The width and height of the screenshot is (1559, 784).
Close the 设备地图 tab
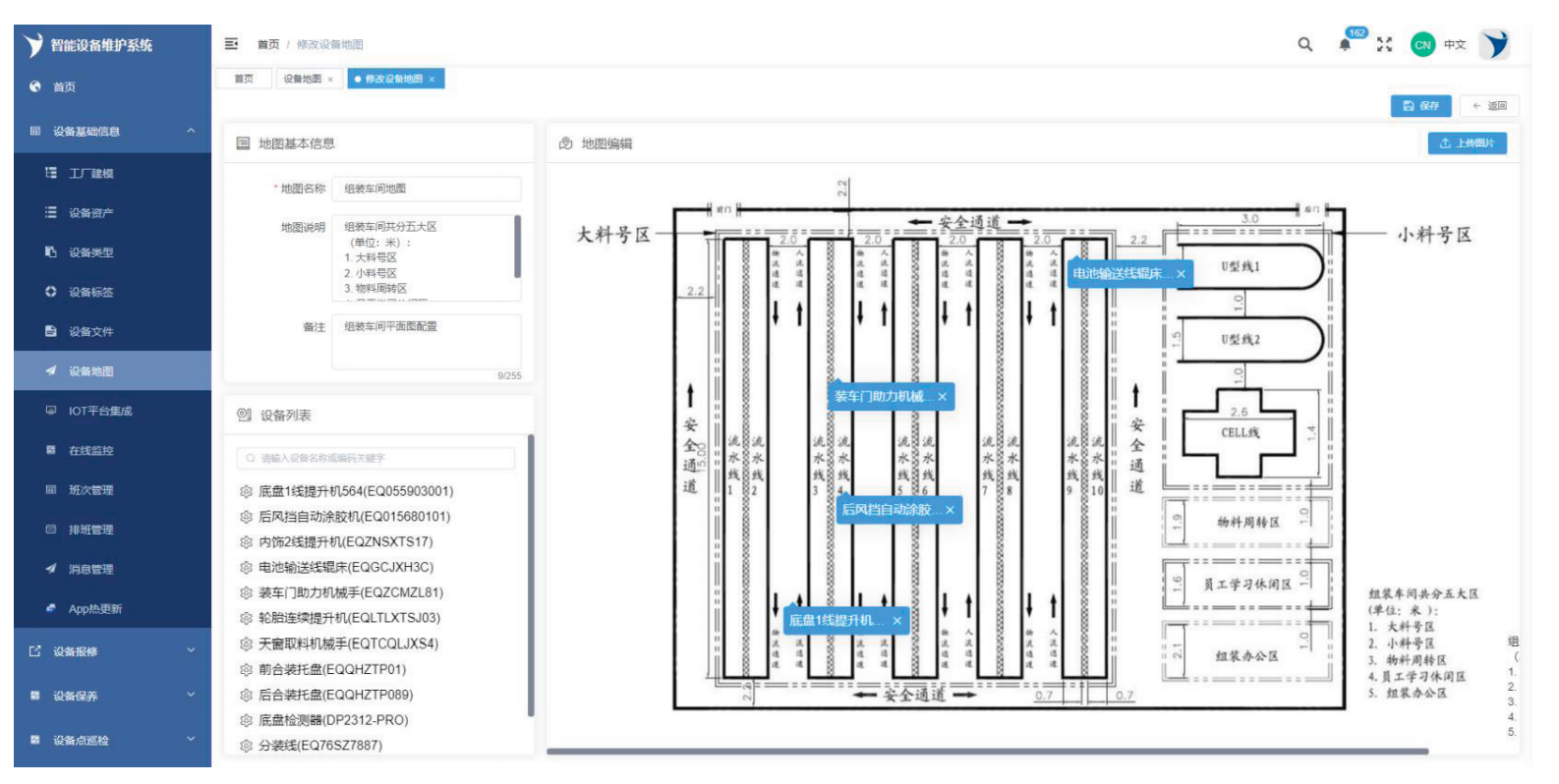(330, 80)
